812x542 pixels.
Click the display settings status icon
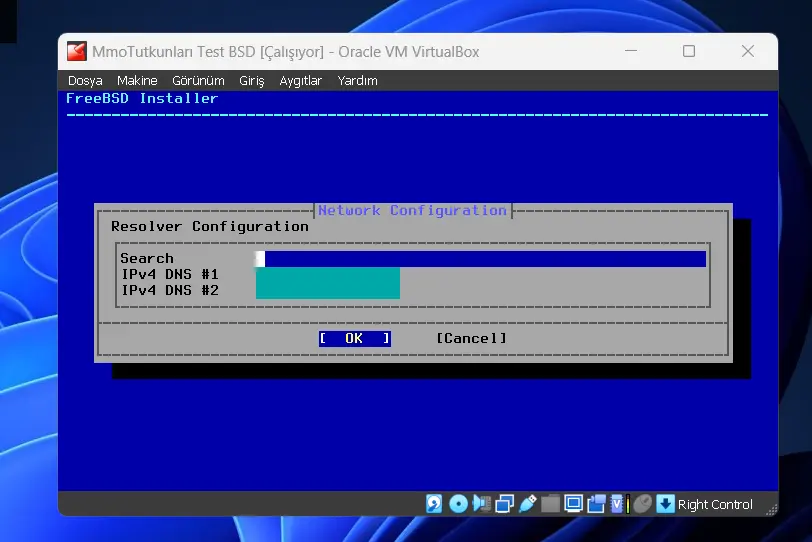coord(573,503)
